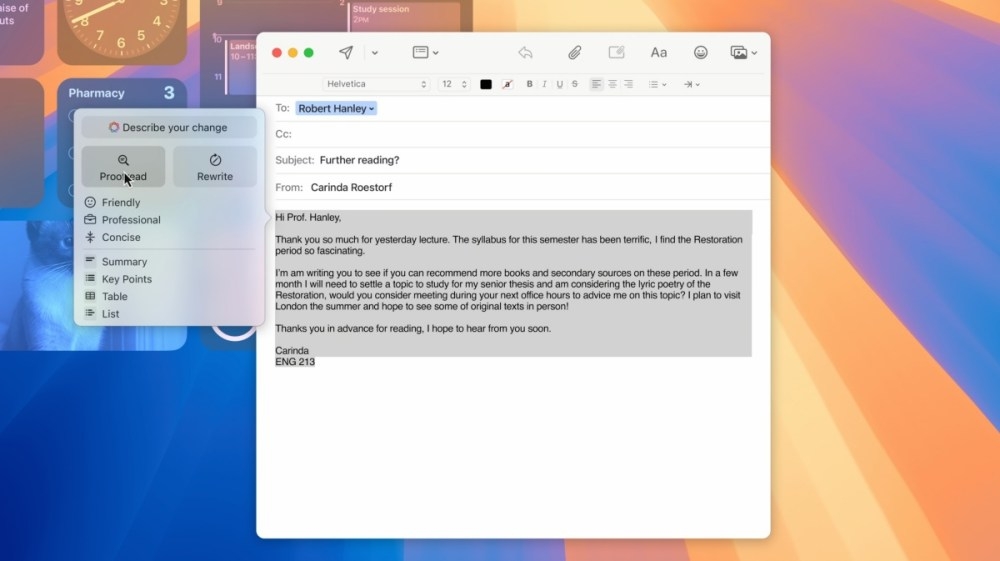Viewport: 1000px width, 561px height.
Task: Toggle underline formatting
Action: coord(559,84)
